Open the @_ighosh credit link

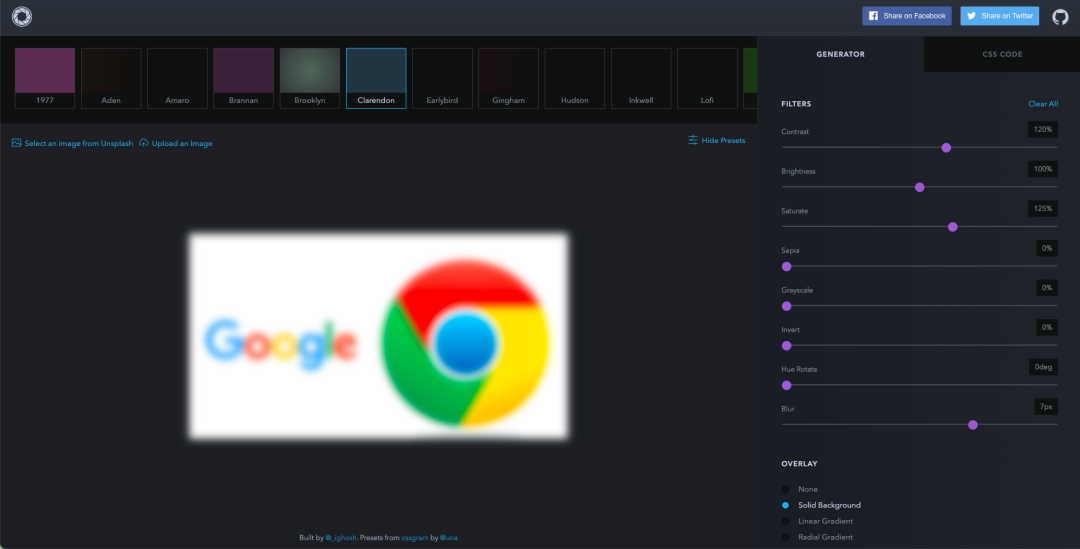pos(341,538)
